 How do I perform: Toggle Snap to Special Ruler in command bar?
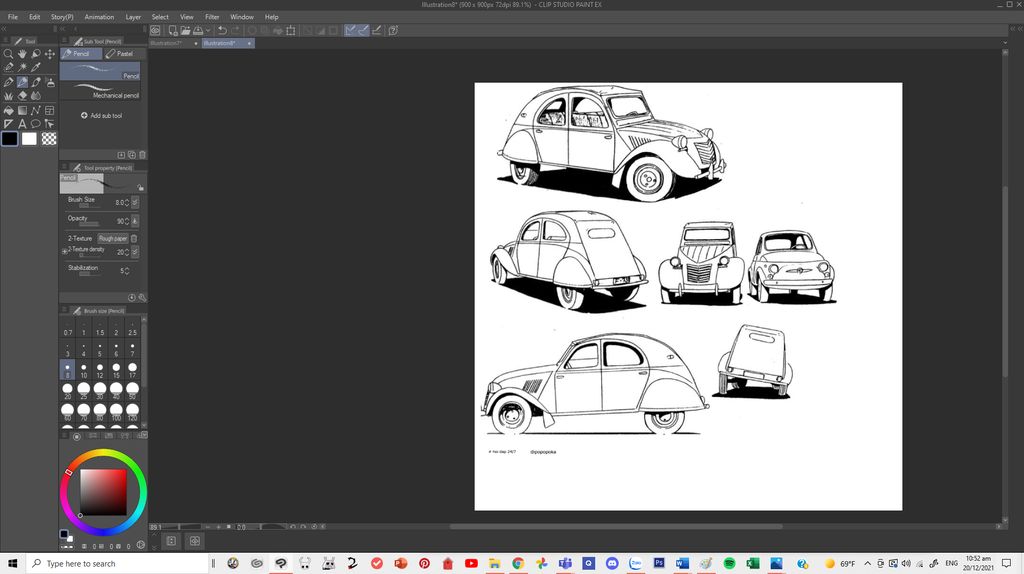(363, 30)
